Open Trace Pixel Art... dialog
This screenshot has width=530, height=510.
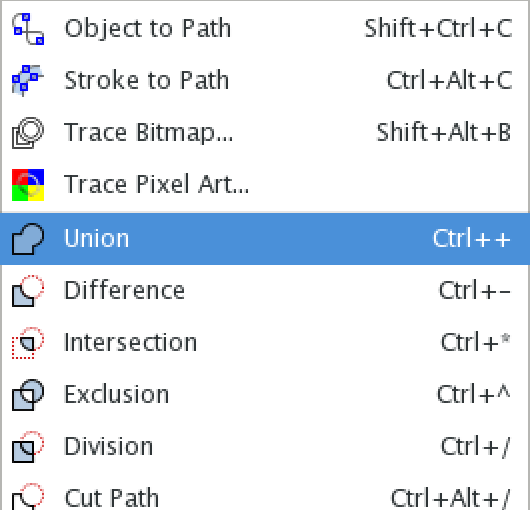265,185
